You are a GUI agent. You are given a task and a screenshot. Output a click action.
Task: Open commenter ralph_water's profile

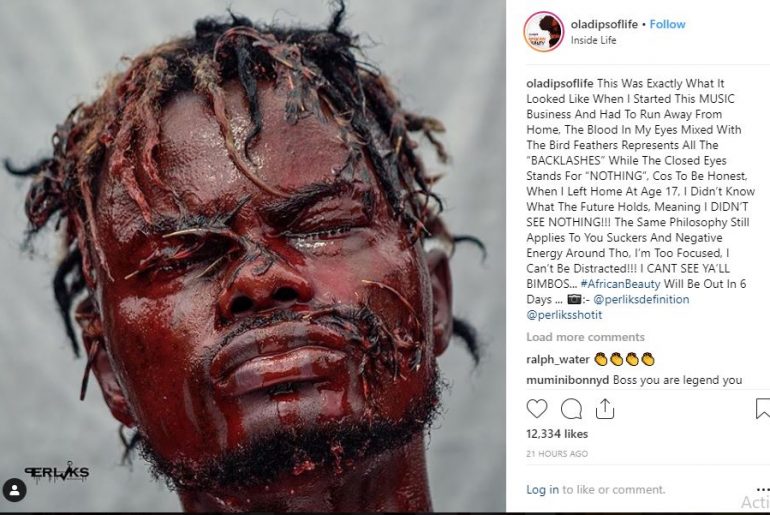pos(558,359)
